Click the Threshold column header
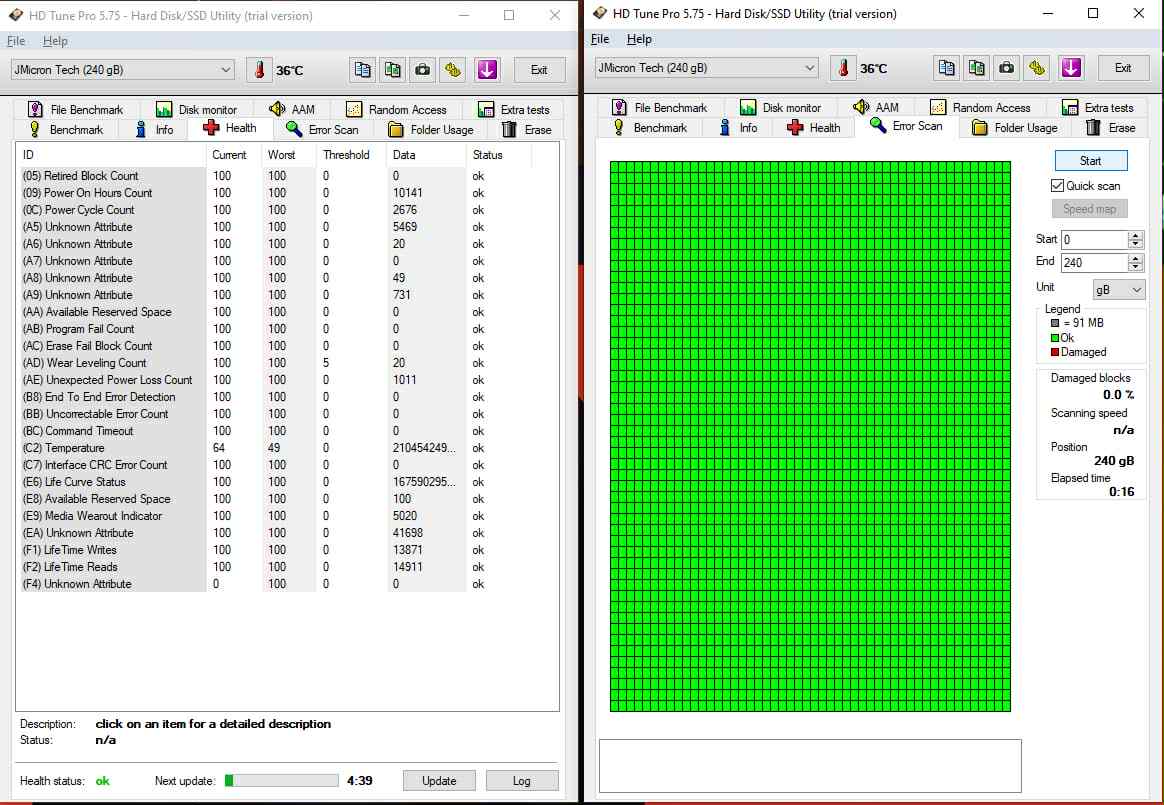 tap(351, 154)
